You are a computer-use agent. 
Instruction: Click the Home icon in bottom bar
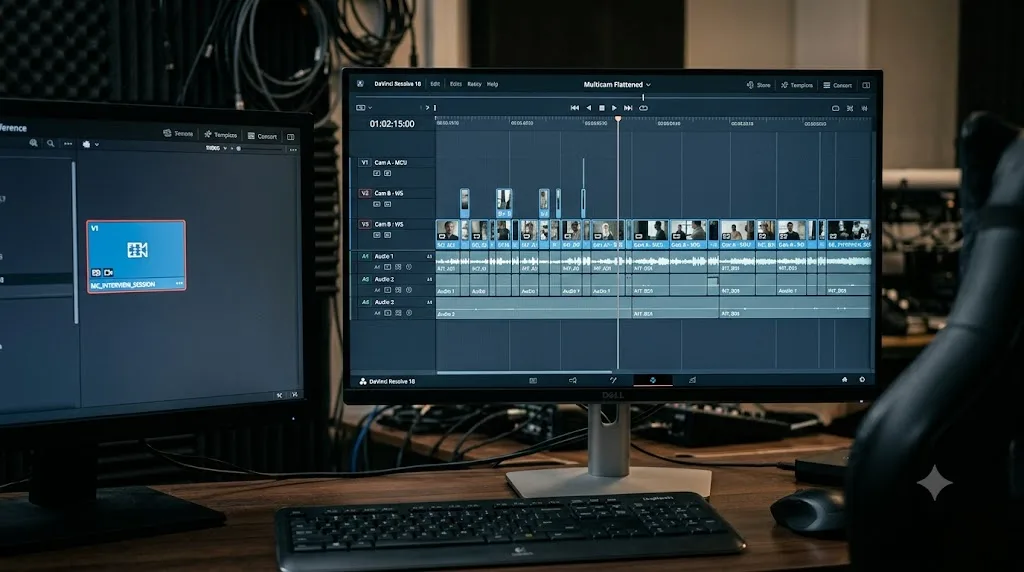[x=844, y=379]
